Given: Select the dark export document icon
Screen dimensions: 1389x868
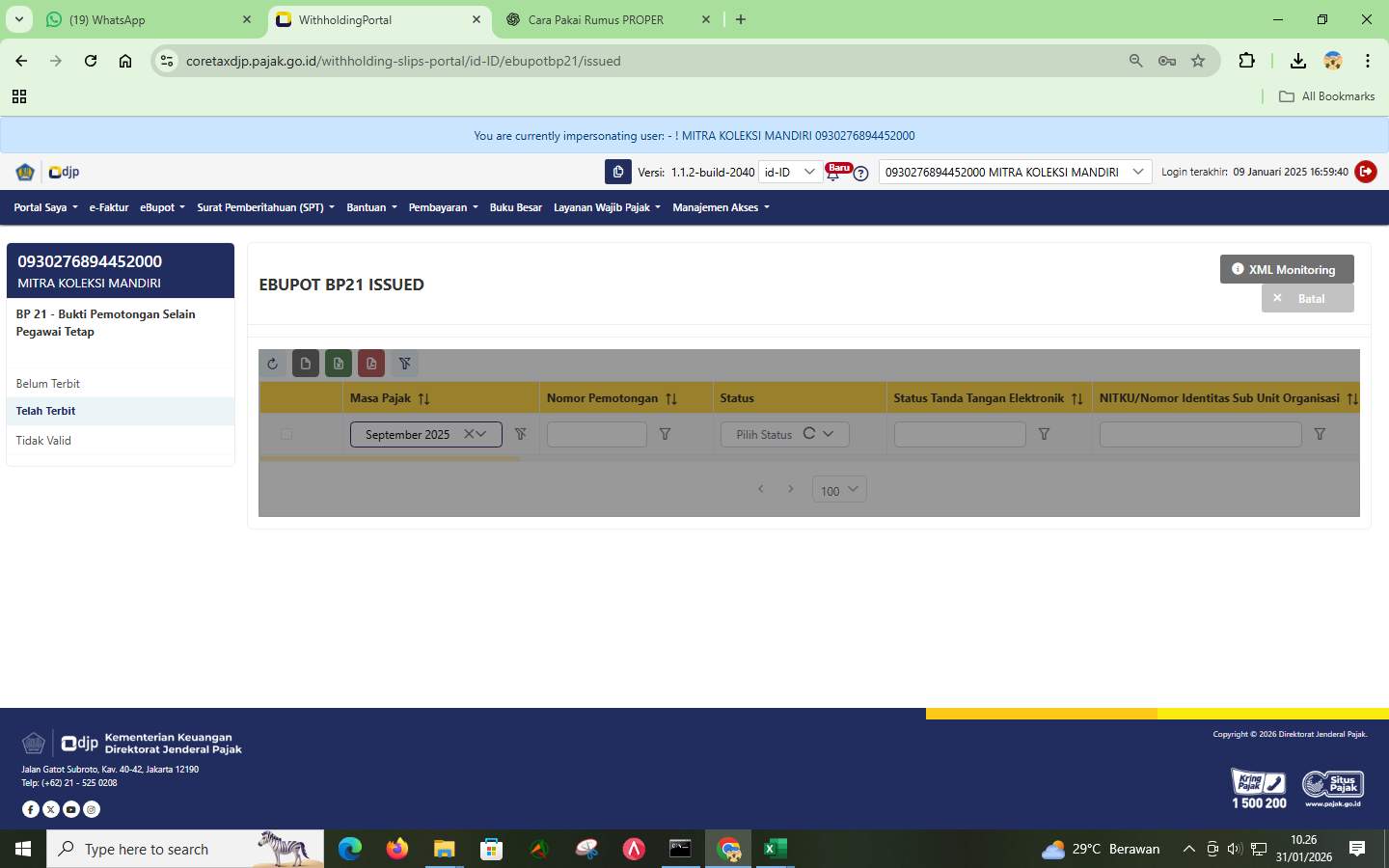Looking at the screenshot, I should pos(306,364).
